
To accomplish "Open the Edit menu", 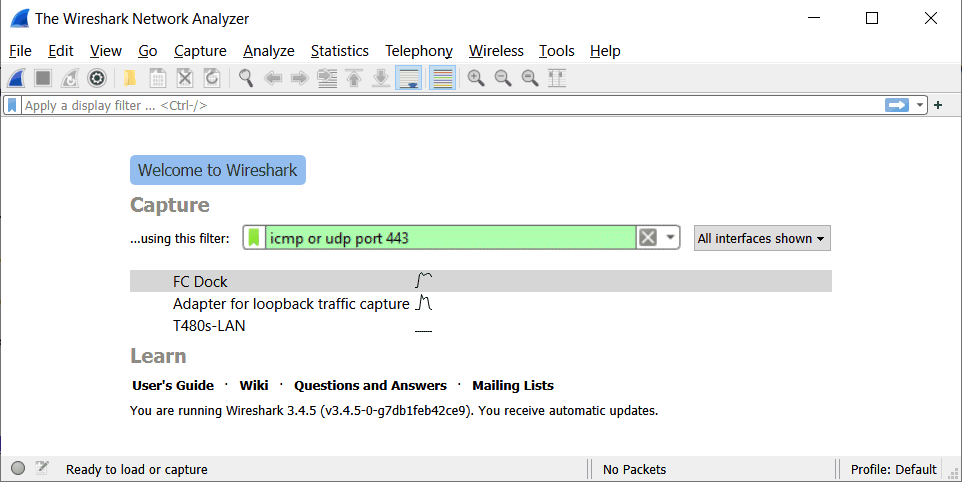I will pos(61,51).
